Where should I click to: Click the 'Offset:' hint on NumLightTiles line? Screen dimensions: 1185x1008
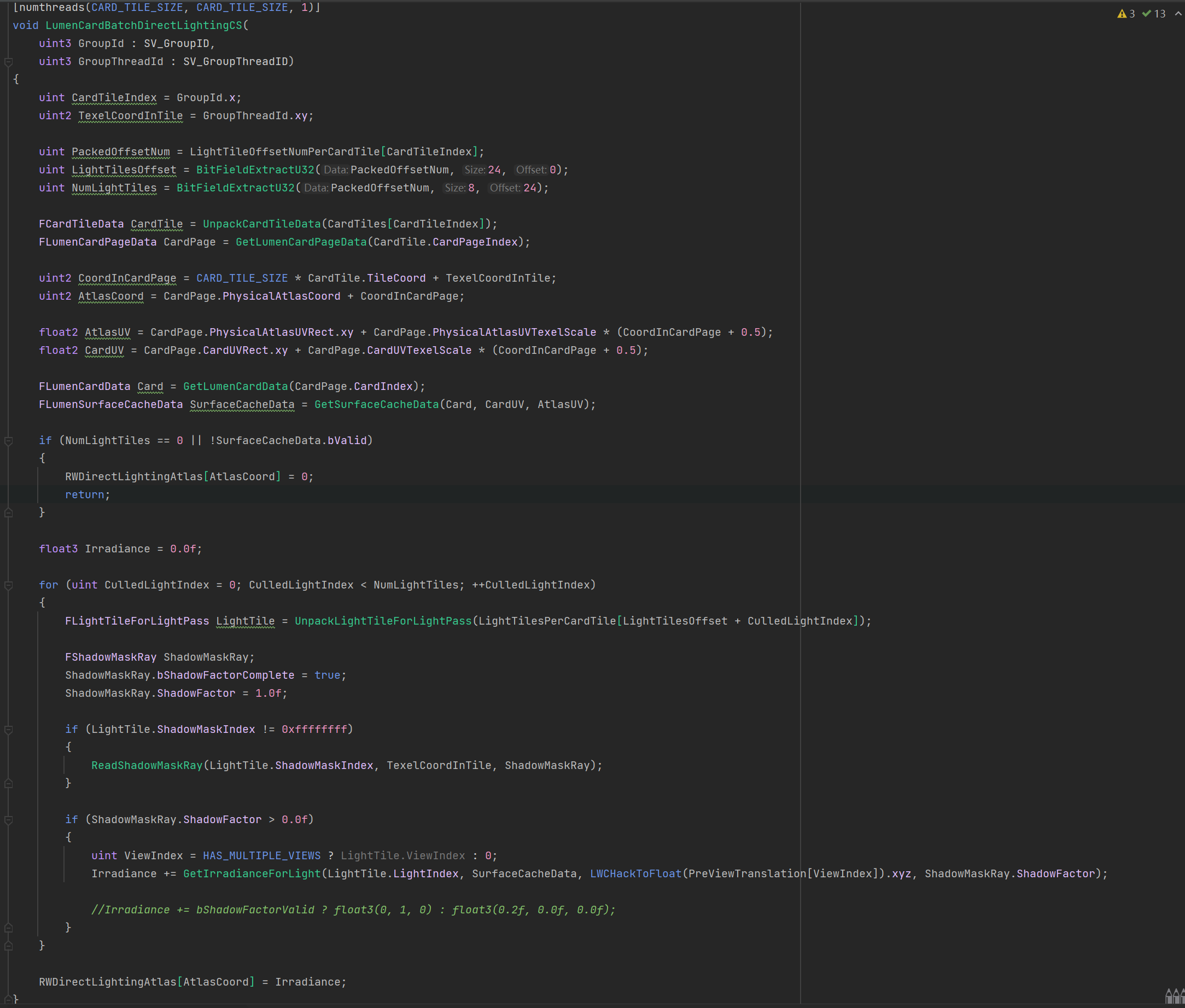505,188
